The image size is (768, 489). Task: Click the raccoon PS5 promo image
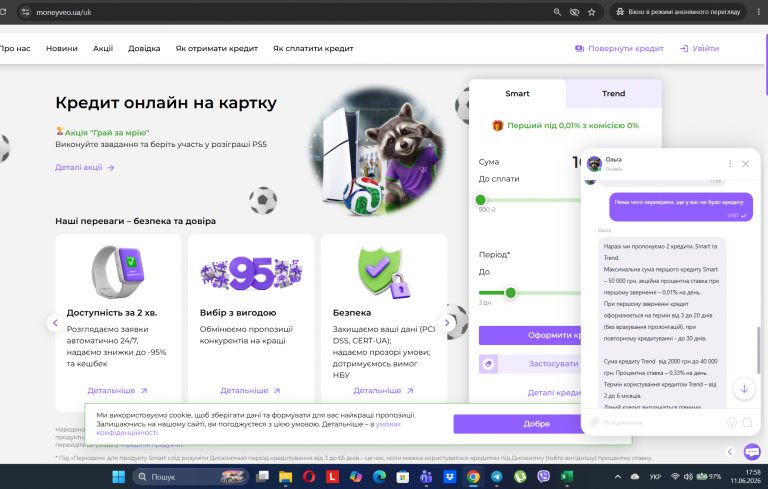click(x=378, y=152)
